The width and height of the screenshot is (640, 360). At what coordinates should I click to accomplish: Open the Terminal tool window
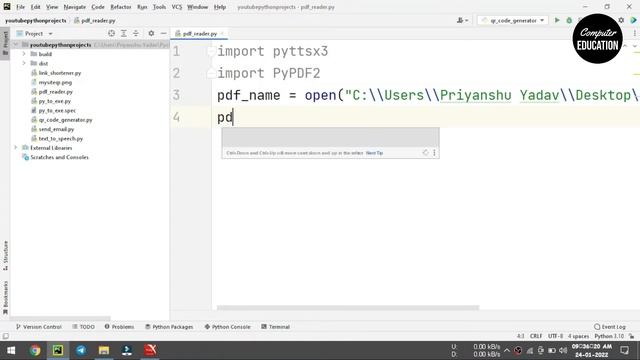[x=276, y=327]
